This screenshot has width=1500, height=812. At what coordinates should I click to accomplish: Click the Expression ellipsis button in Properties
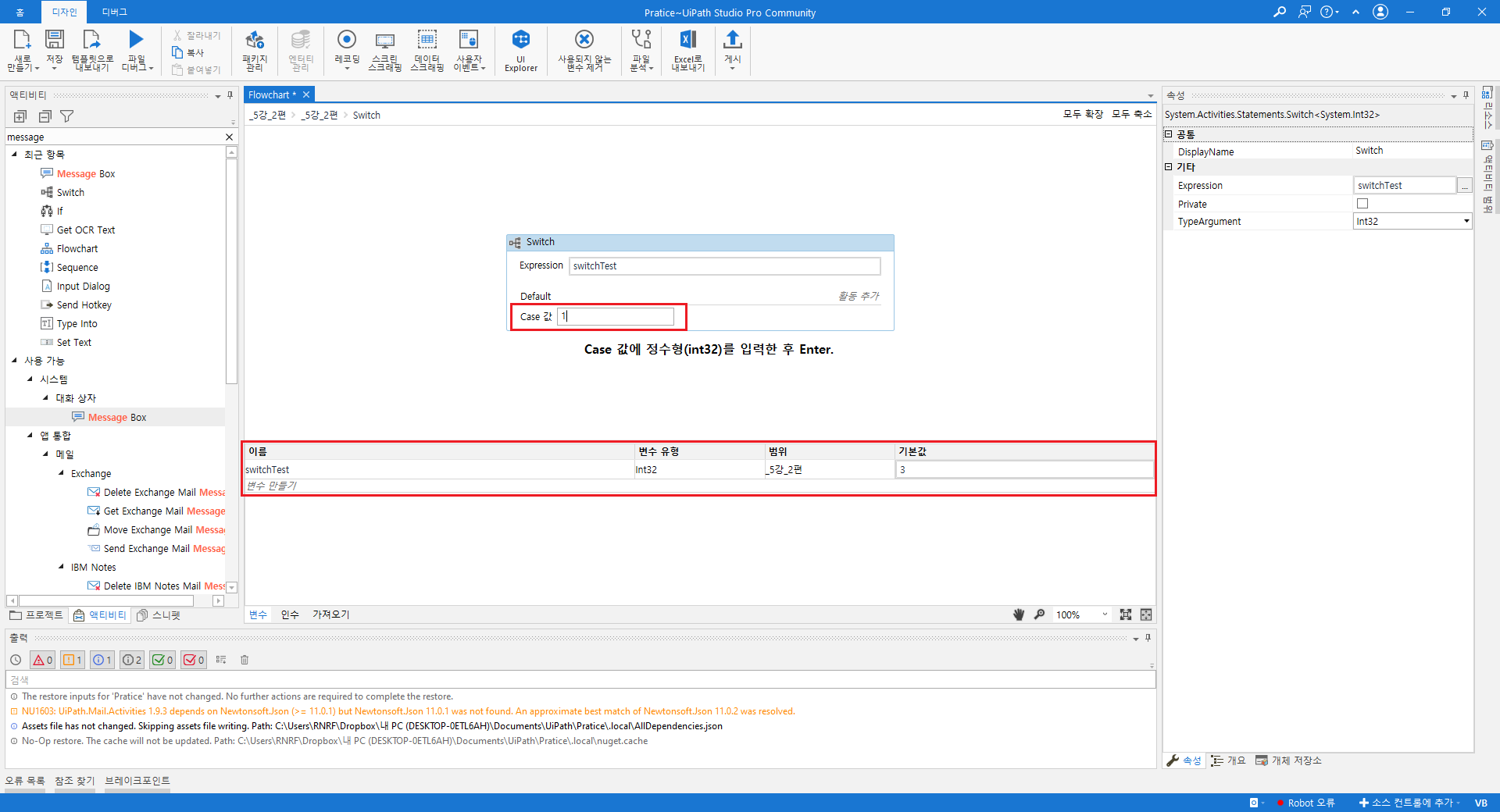[1465, 186]
